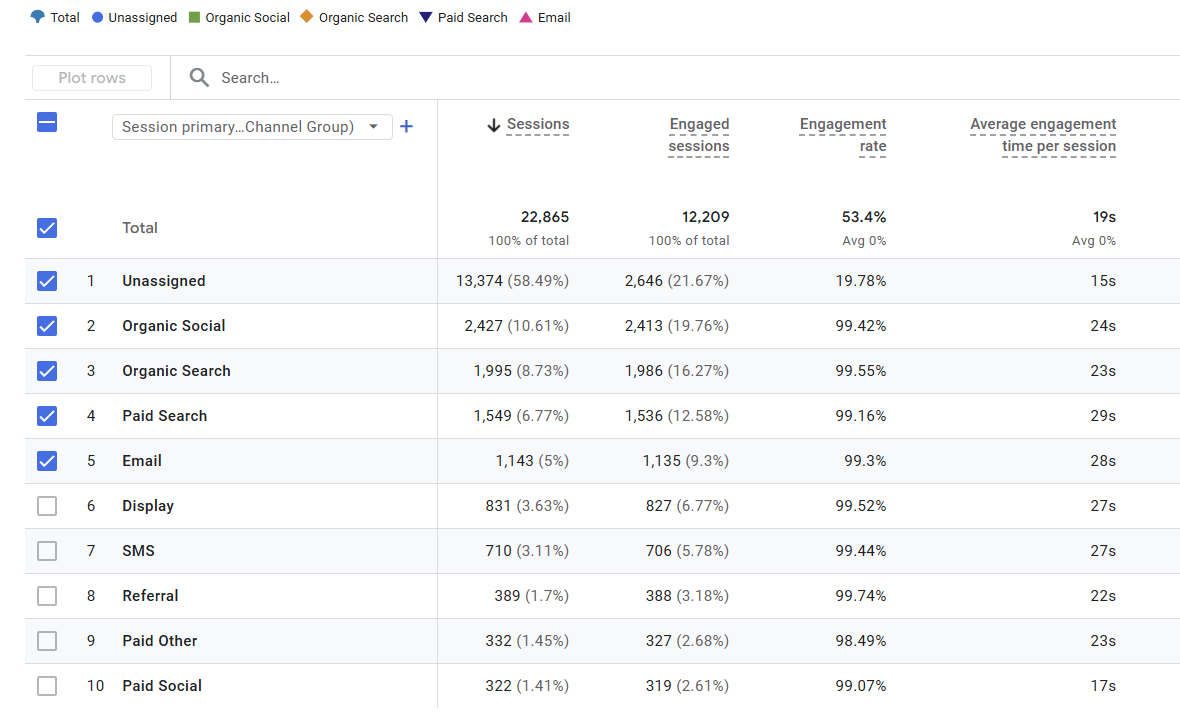The height and width of the screenshot is (728, 1180).
Task: Select the Paid Other row name
Action: (x=160, y=641)
